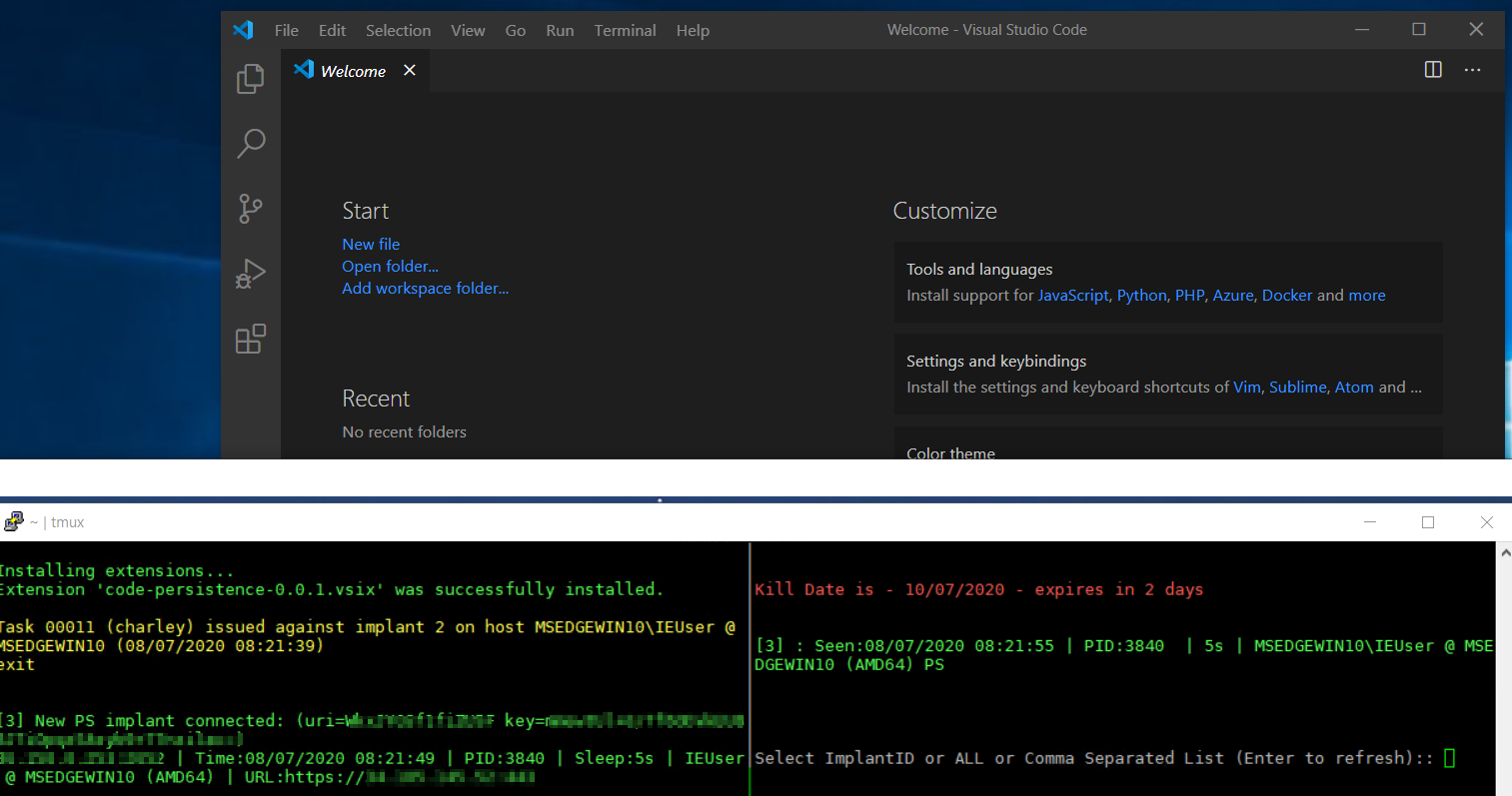
Task: Open the Source Control view icon
Action: click(x=250, y=209)
